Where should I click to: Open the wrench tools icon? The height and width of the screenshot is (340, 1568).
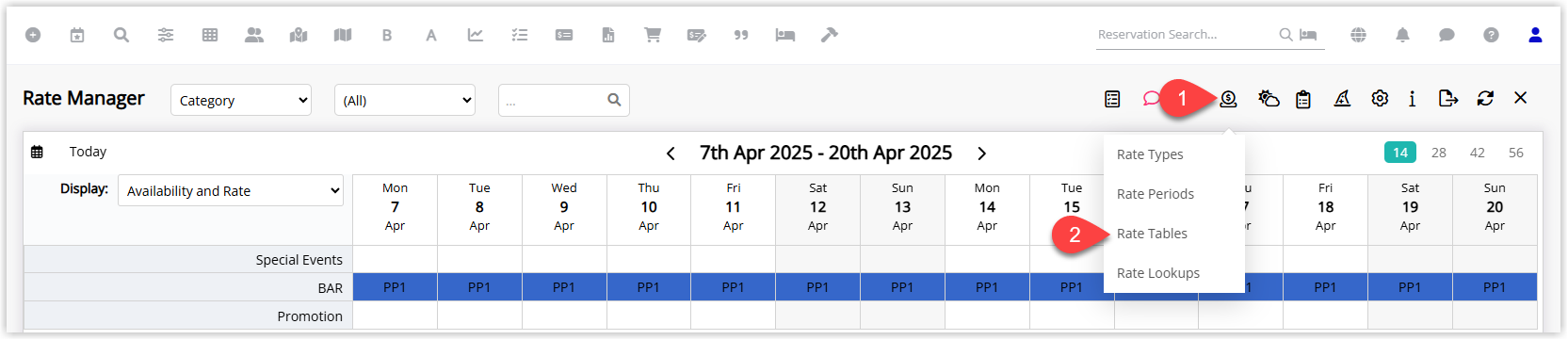pyautogui.click(x=829, y=35)
